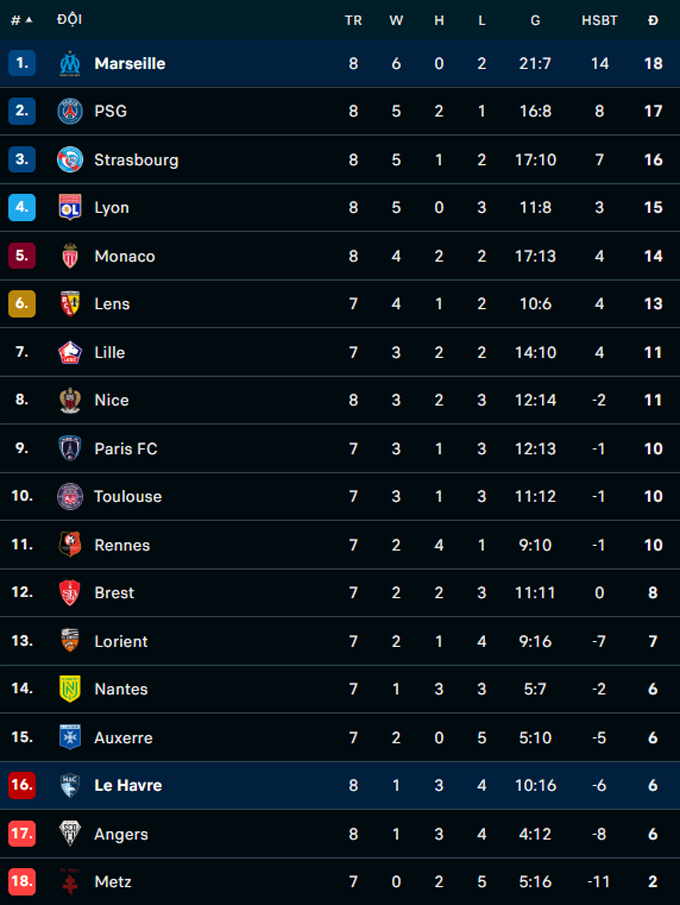
Task: Click the PSG club crest icon
Action: point(70,111)
